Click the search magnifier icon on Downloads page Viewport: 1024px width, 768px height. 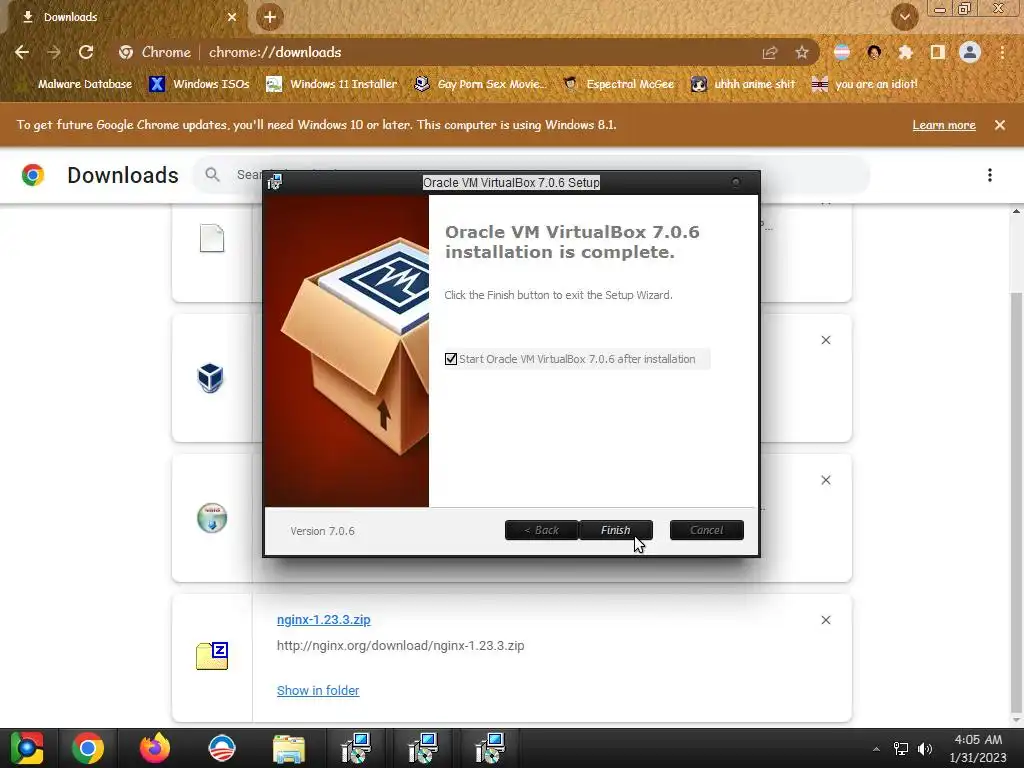212,175
